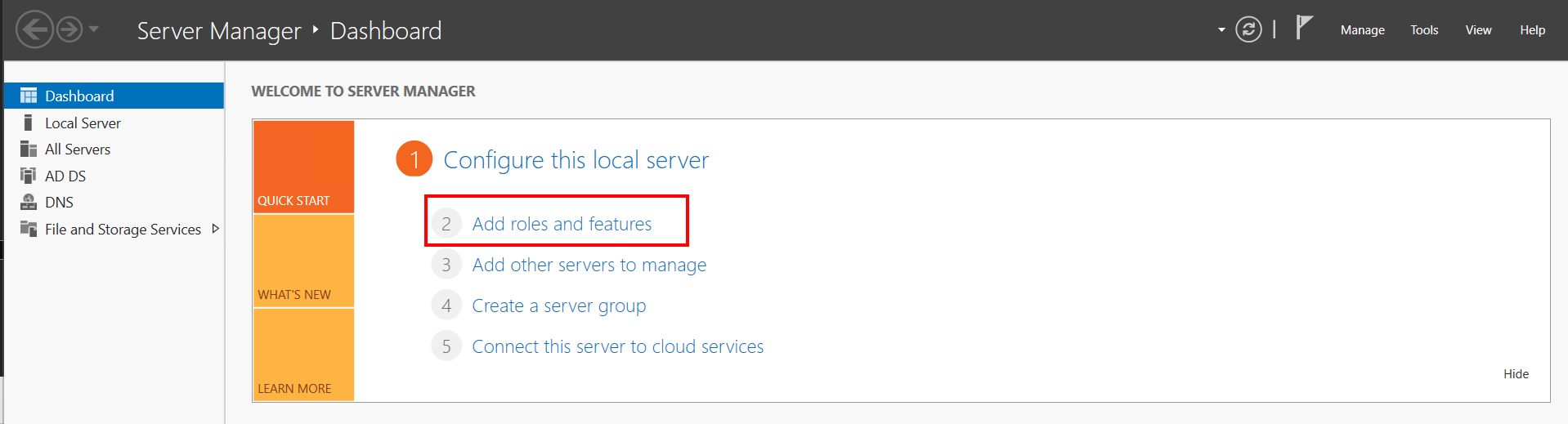Open dropdown arrow beside refresh icon
The height and width of the screenshot is (424, 1568).
tap(1221, 30)
